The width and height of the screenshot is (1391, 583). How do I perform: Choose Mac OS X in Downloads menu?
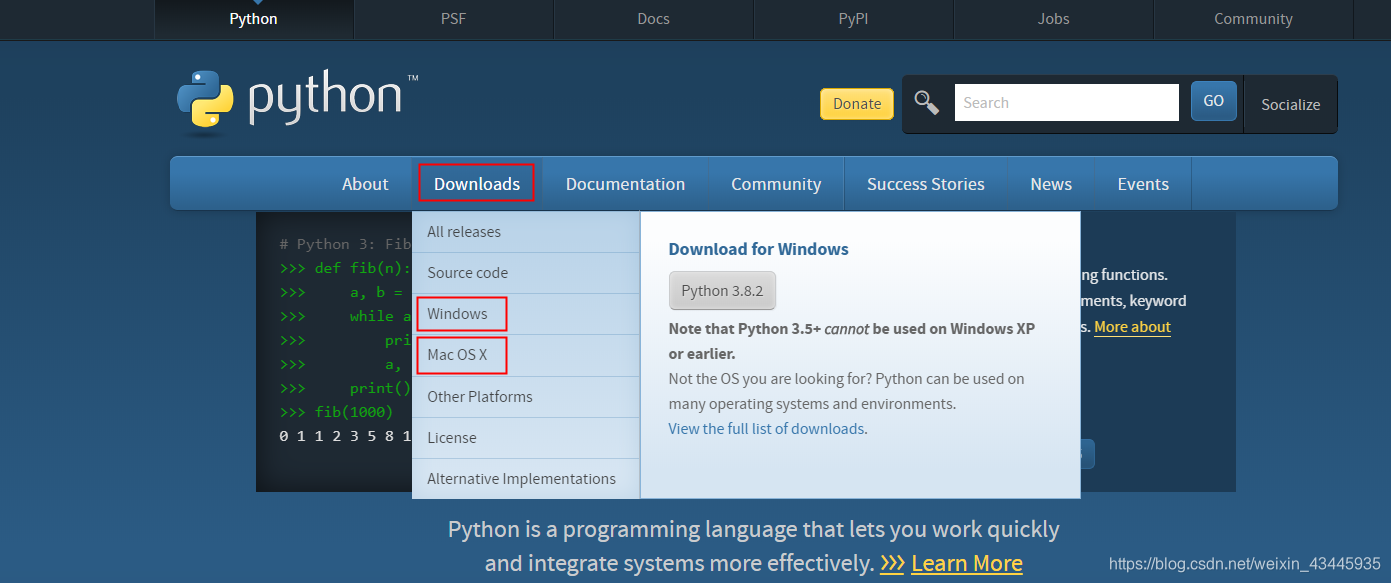coord(526,355)
